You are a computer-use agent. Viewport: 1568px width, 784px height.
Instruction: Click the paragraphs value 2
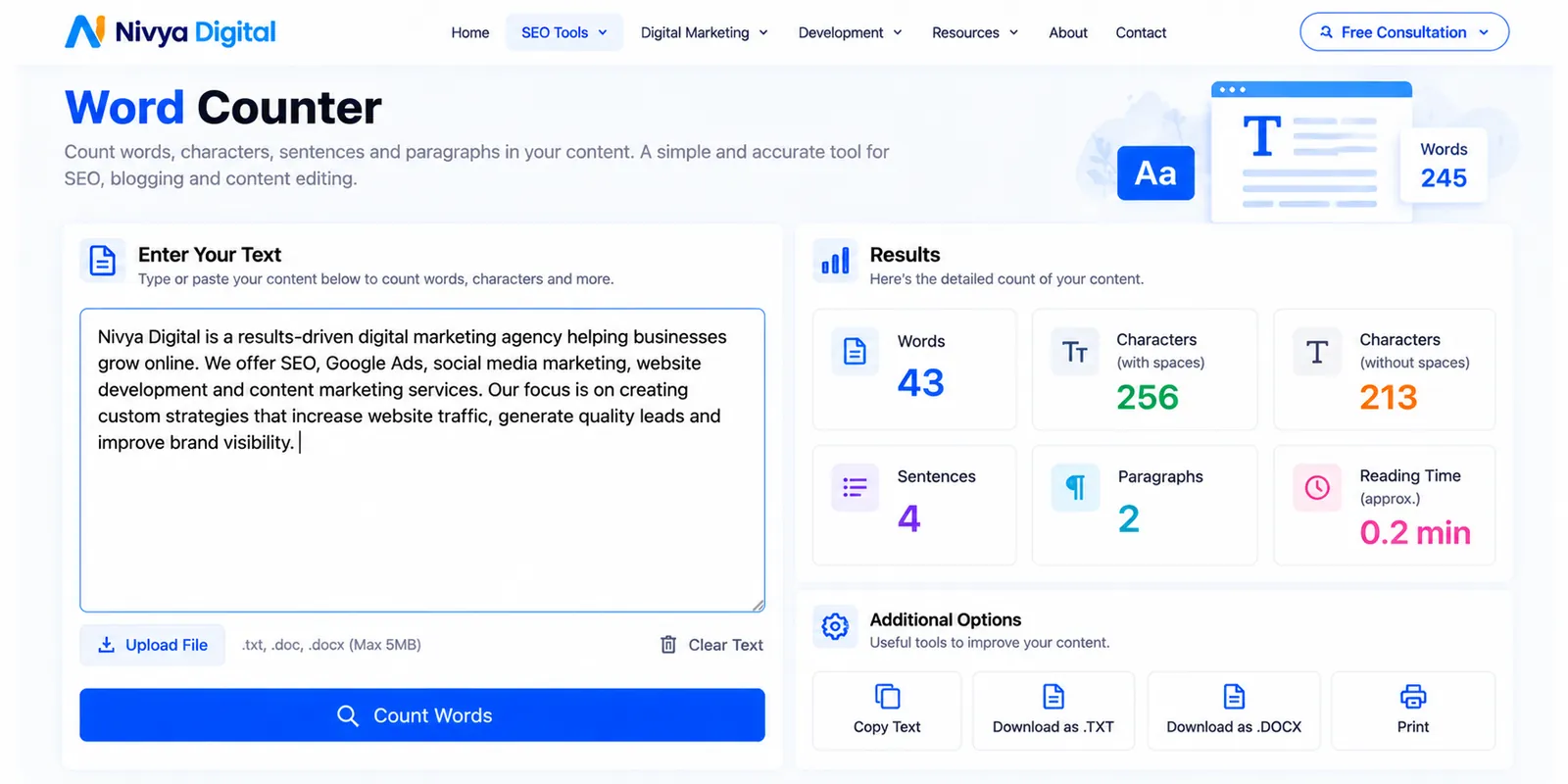coord(1129,517)
